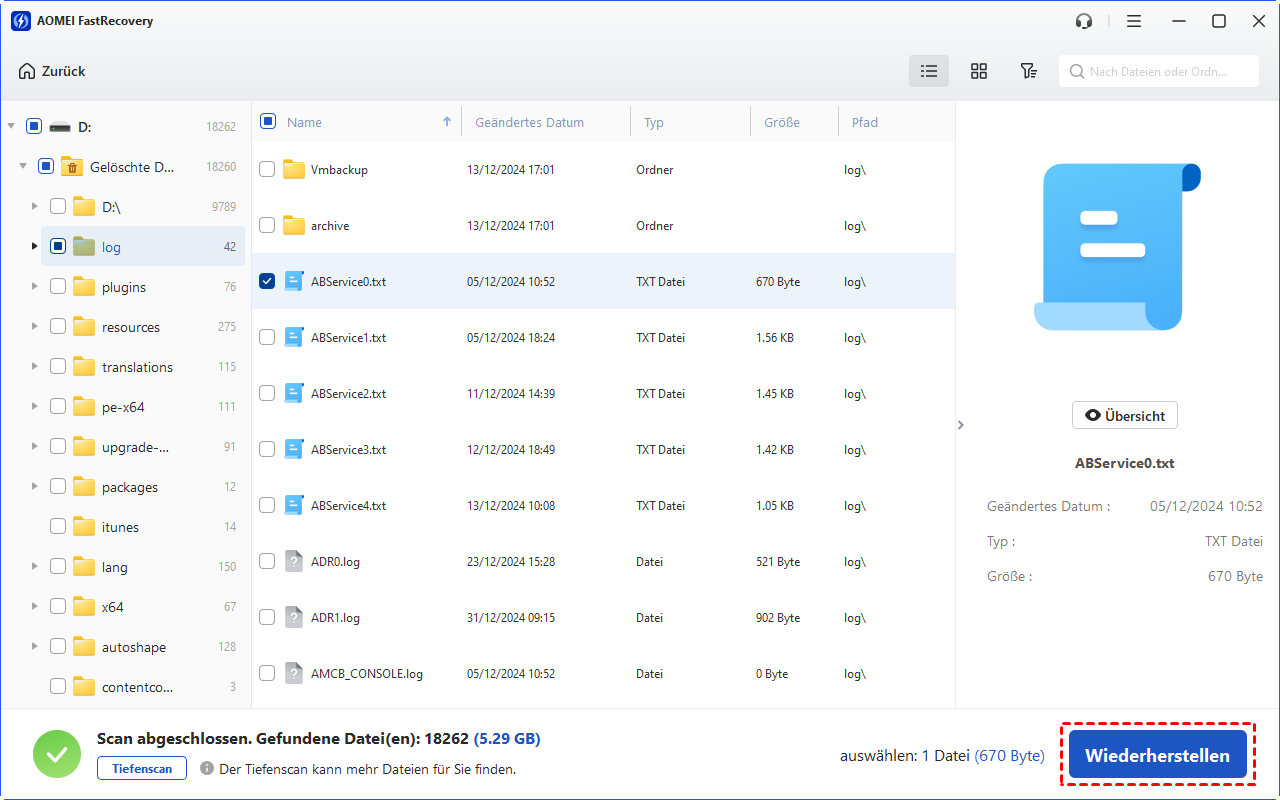This screenshot has width=1280, height=800.
Task: Click the headset support icon
Action: pos(1084,21)
